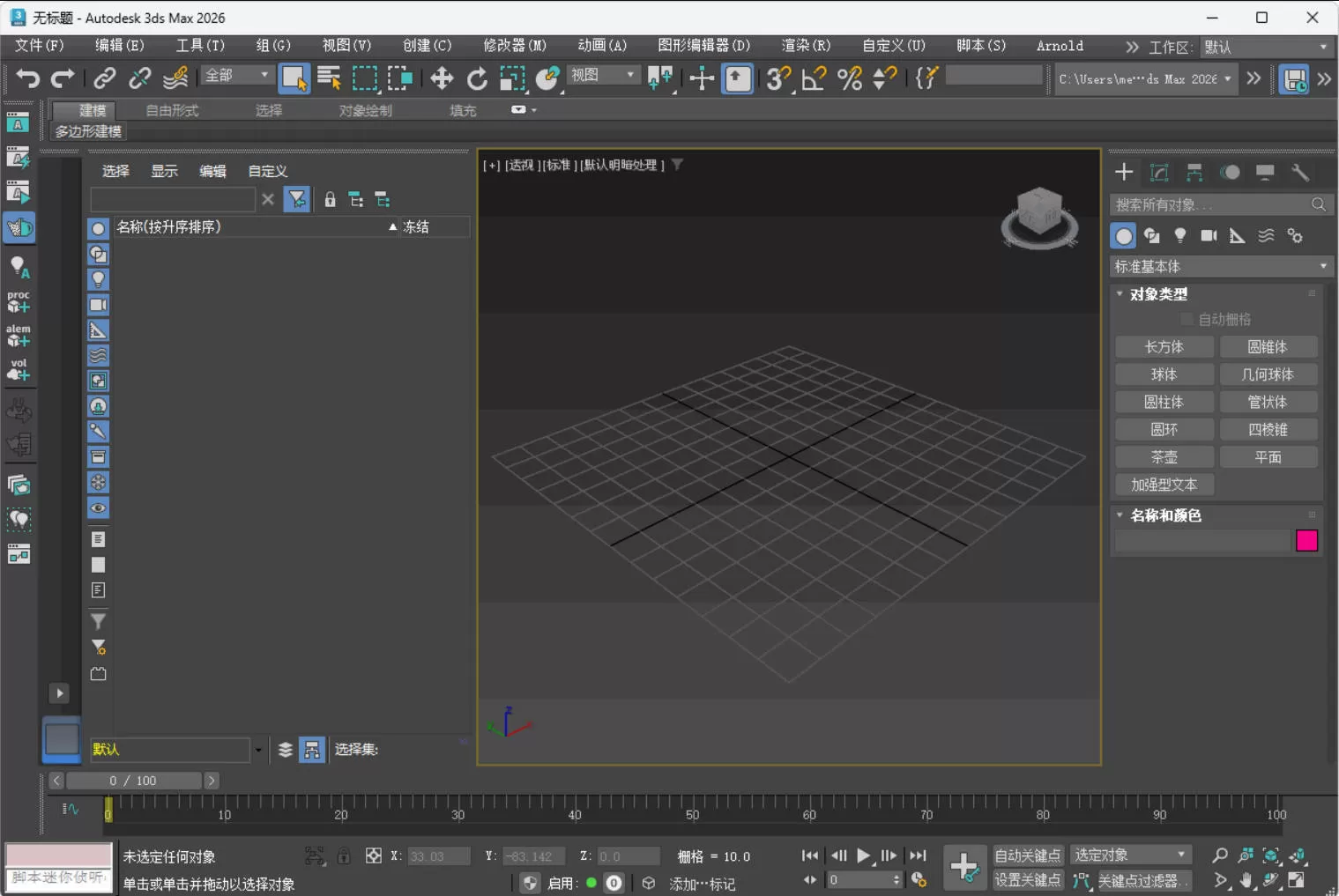1339x896 pixels.
Task: Toggle the Auto Key animation button
Action: tap(1026, 855)
